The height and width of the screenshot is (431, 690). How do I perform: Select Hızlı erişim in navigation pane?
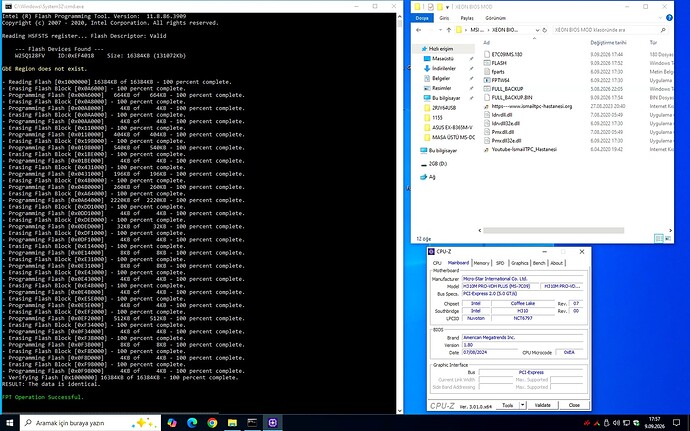point(440,49)
